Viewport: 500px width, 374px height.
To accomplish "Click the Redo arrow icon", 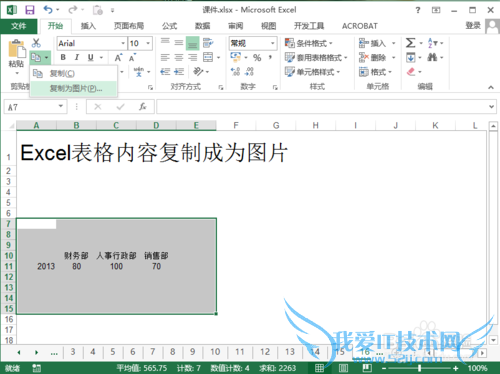I will pyautogui.click(x=72, y=10).
